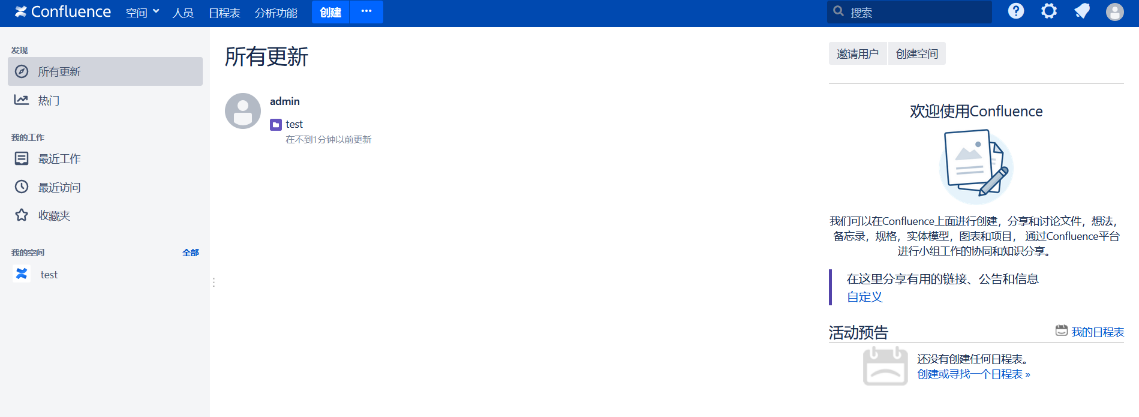Open 分析功能 in the top navigation
1139x417 pixels.
click(x=276, y=12)
